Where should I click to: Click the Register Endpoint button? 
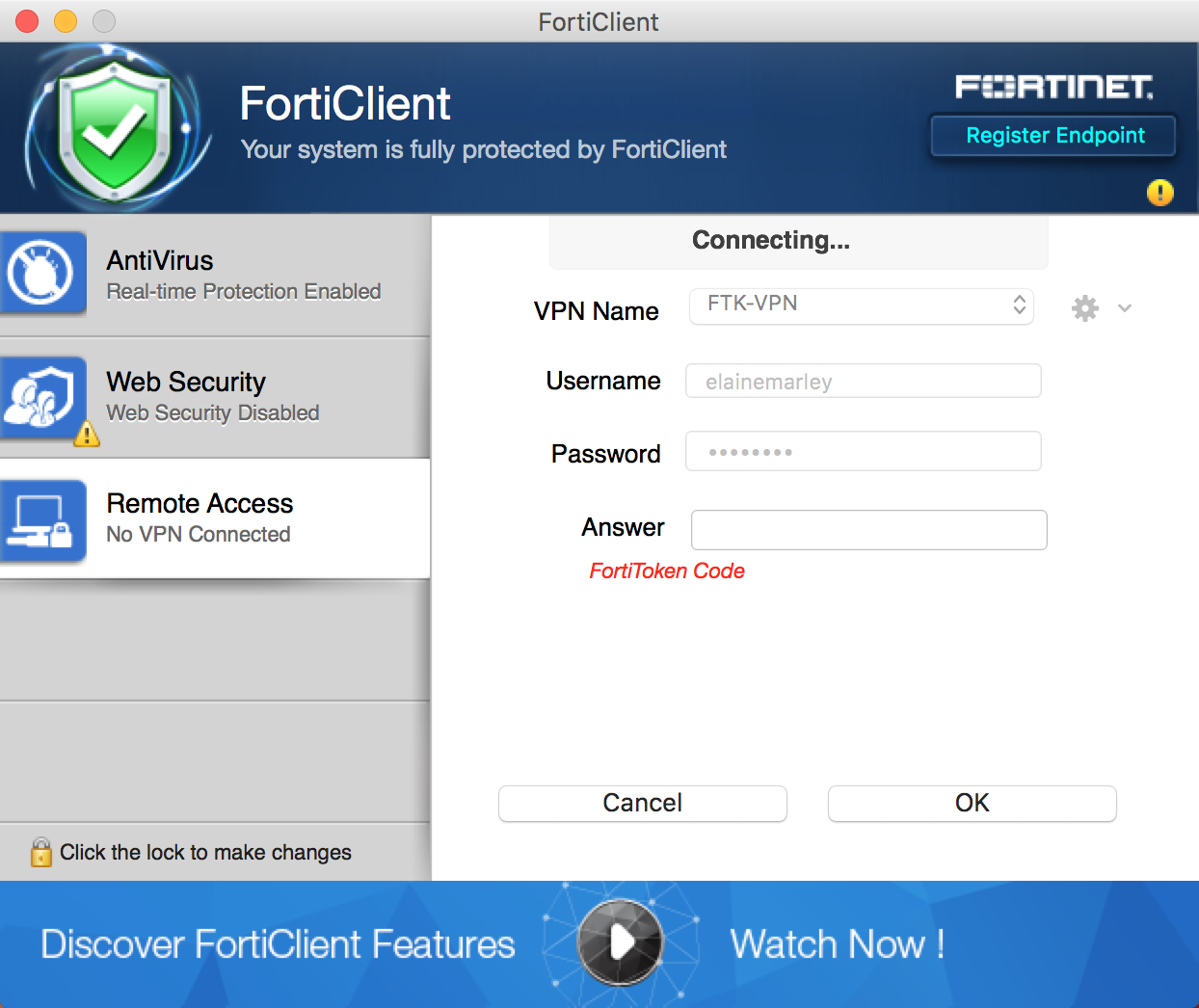click(1053, 136)
